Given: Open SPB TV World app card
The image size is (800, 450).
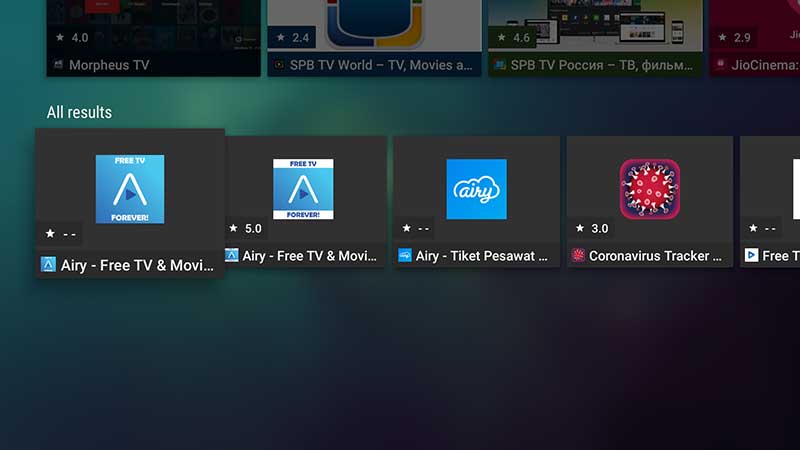Looking at the screenshot, I should coord(374,38).
